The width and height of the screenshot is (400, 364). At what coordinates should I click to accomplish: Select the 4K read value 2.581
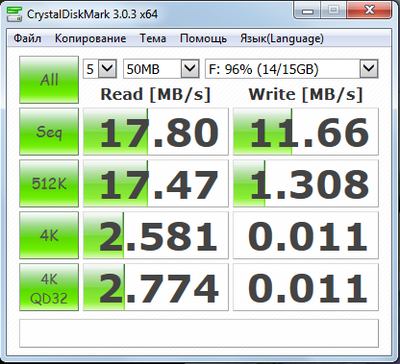click(156, 235)
